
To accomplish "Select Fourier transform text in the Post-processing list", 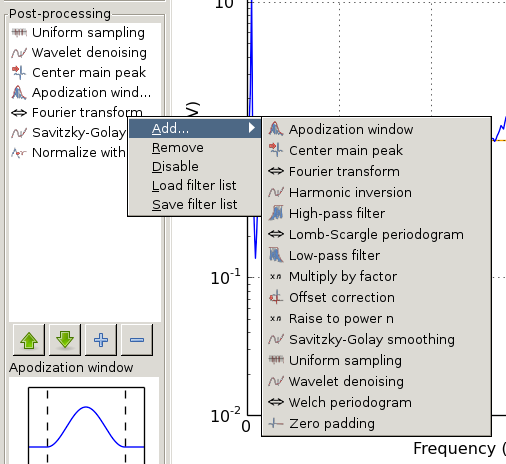I will [87, 113].
